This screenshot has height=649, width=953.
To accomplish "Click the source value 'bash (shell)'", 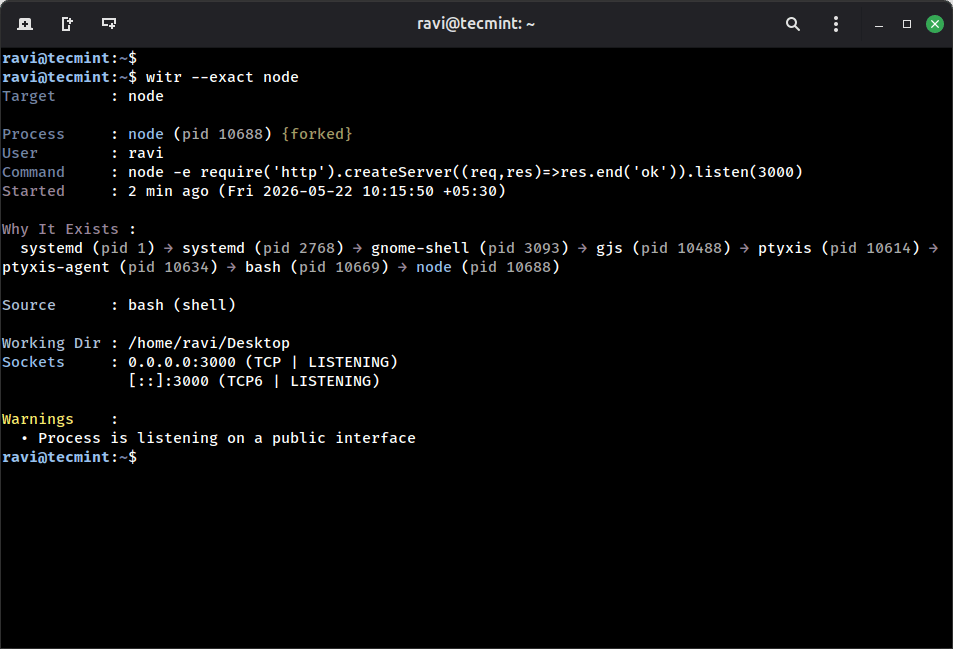I will [x=182, y=305].
